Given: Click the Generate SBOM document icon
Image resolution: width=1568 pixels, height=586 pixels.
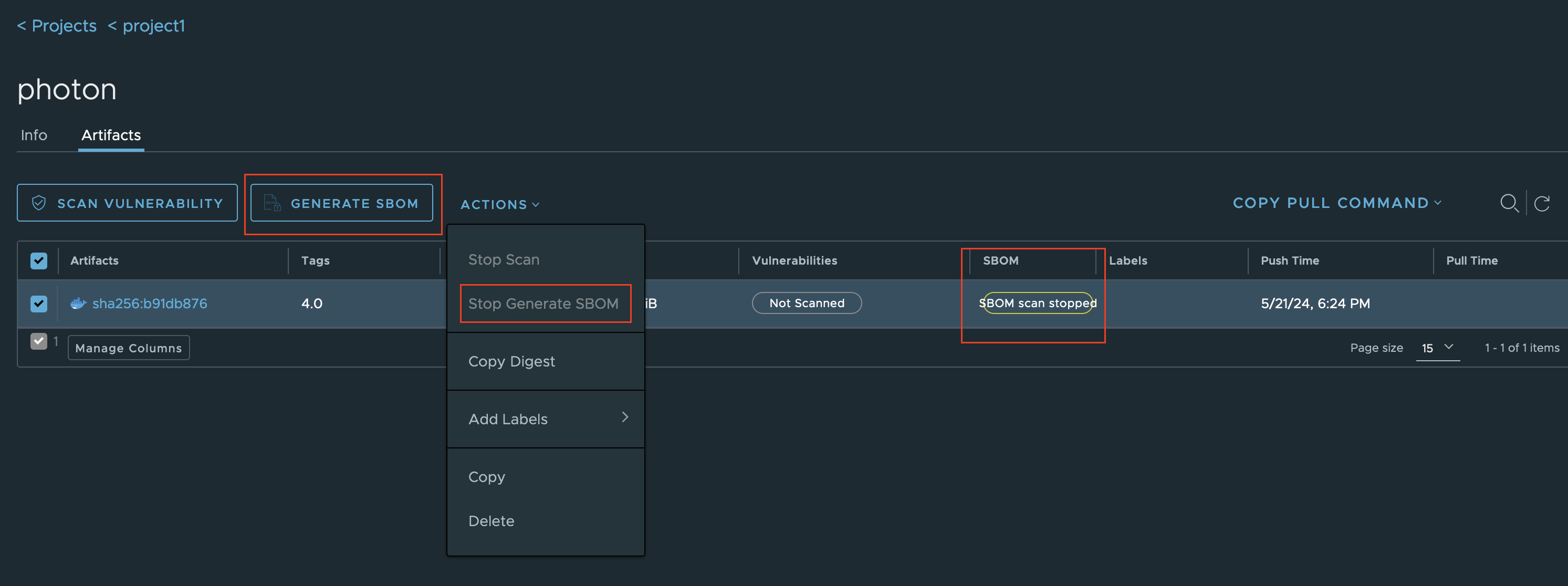Looking at the screenshot, I should coord(271,203).
